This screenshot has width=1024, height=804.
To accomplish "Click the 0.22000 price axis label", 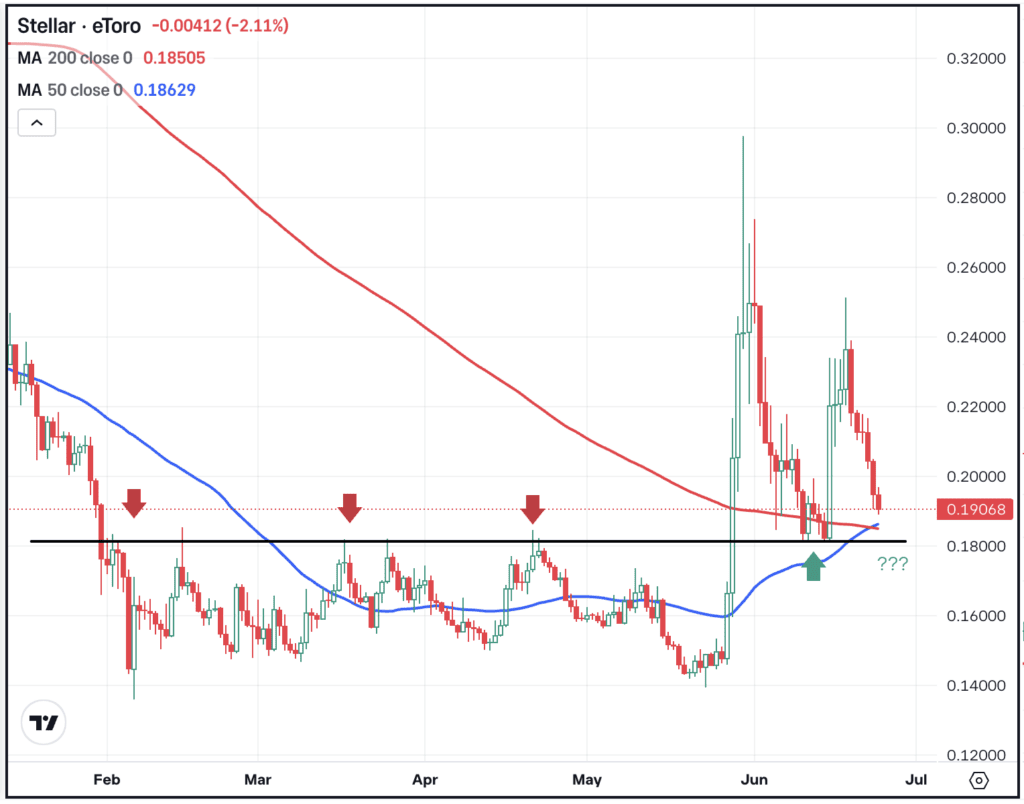I will [976, 407].
